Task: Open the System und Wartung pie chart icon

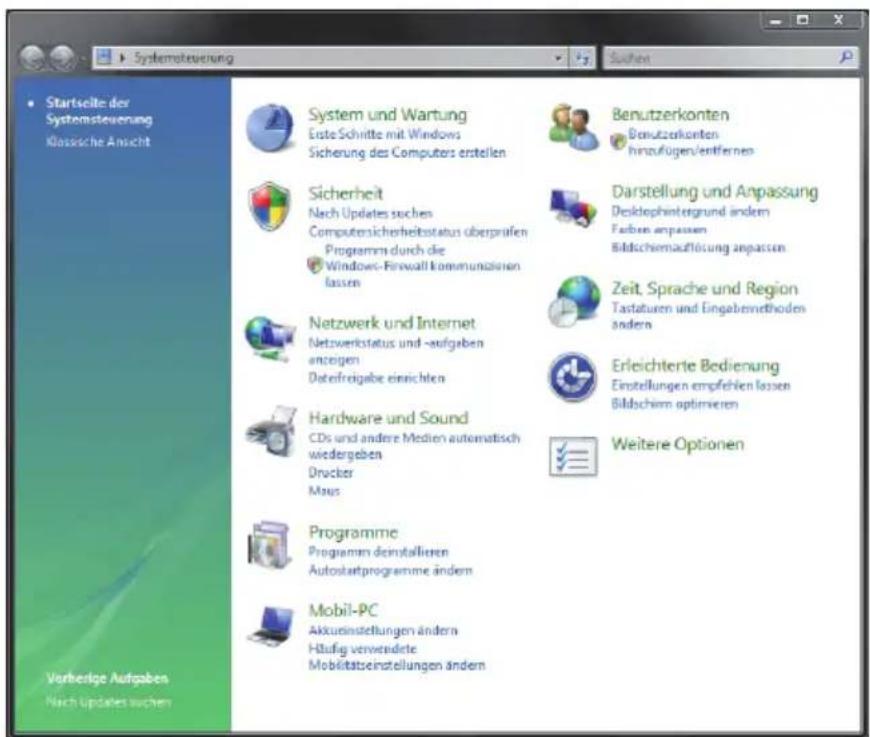Action: tap(270, 128)
